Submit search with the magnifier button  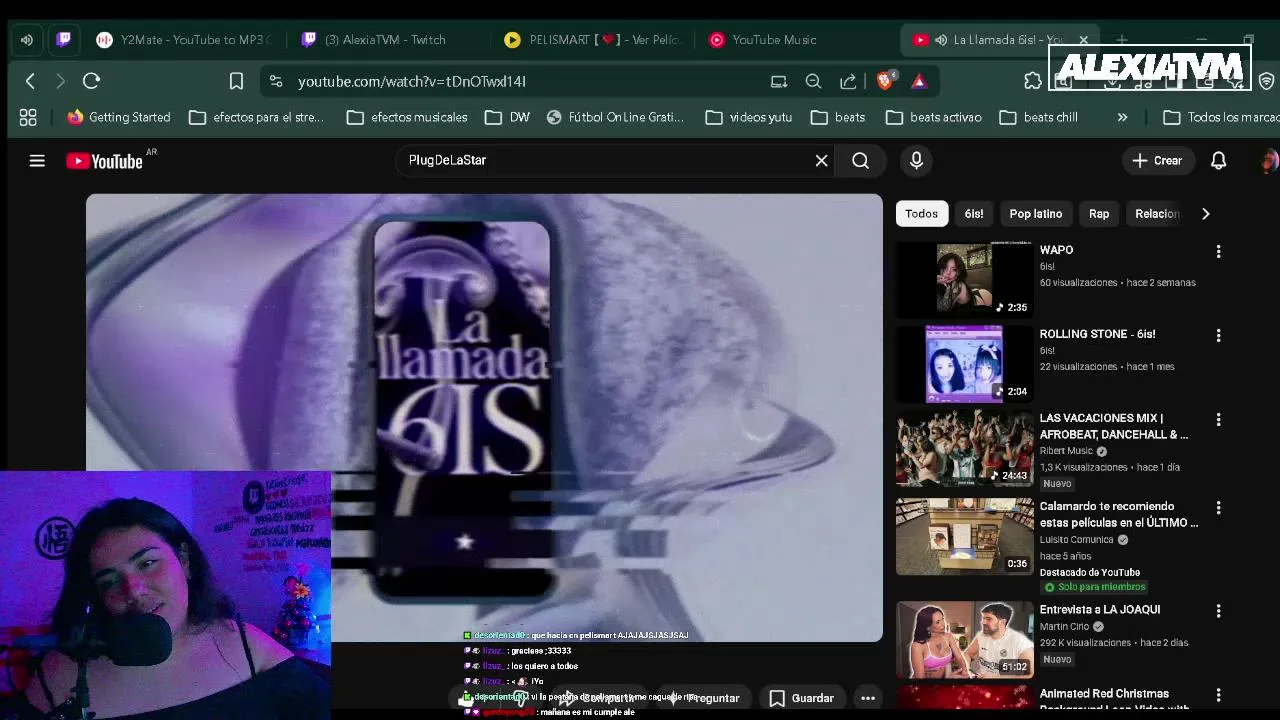[860, 160]
